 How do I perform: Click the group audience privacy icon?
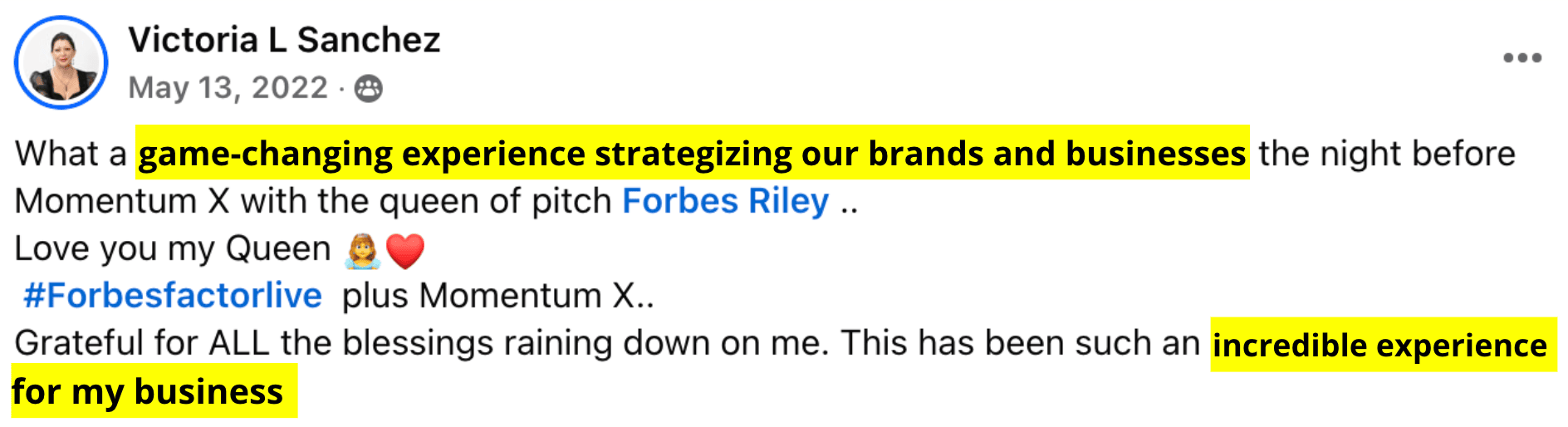[x=369, y=88]
